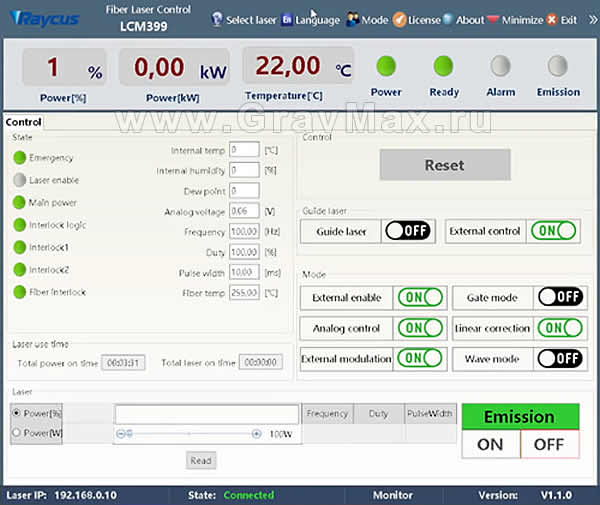Click the Total power on time field
This screenshot has width=600, height=505.
click(123, 363)
